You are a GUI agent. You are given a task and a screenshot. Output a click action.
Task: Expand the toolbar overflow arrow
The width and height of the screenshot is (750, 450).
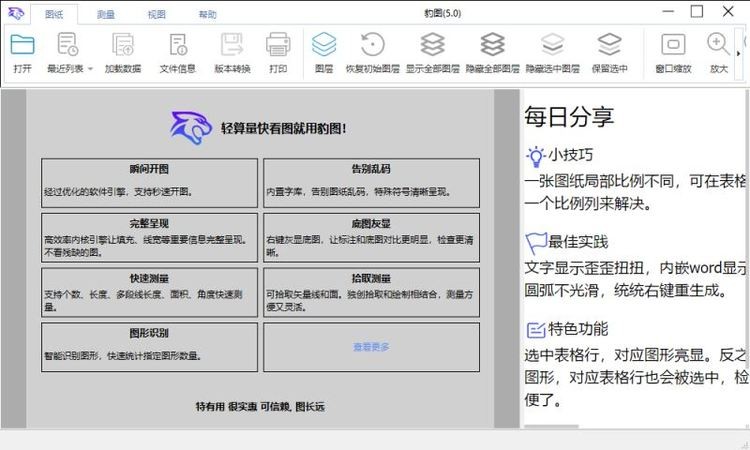tap(739, 54)
